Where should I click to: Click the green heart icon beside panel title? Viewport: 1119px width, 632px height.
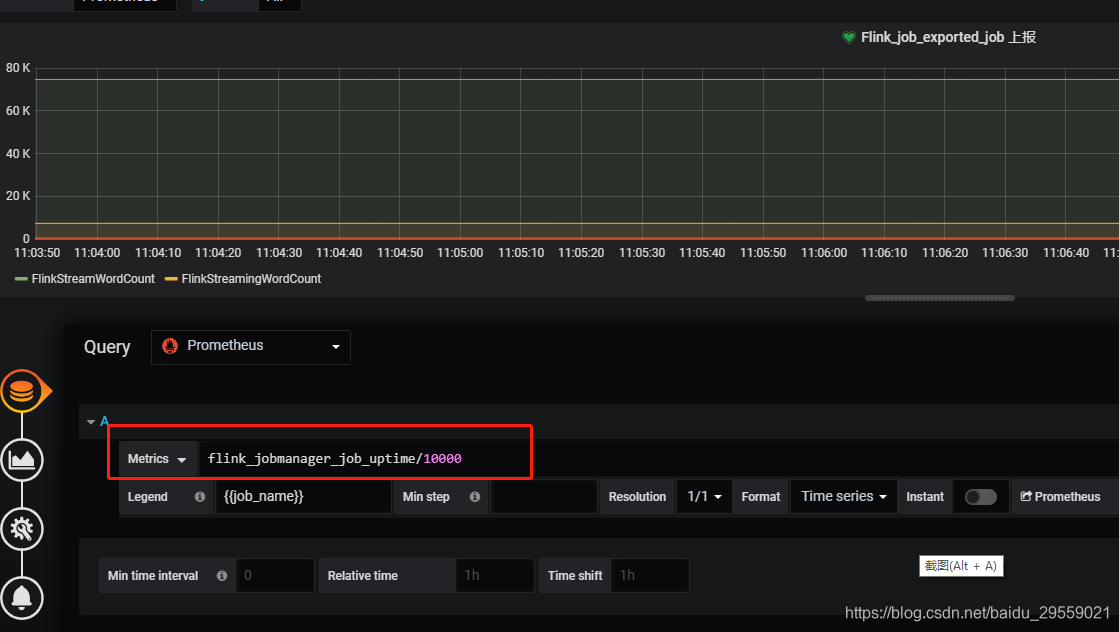849,37
